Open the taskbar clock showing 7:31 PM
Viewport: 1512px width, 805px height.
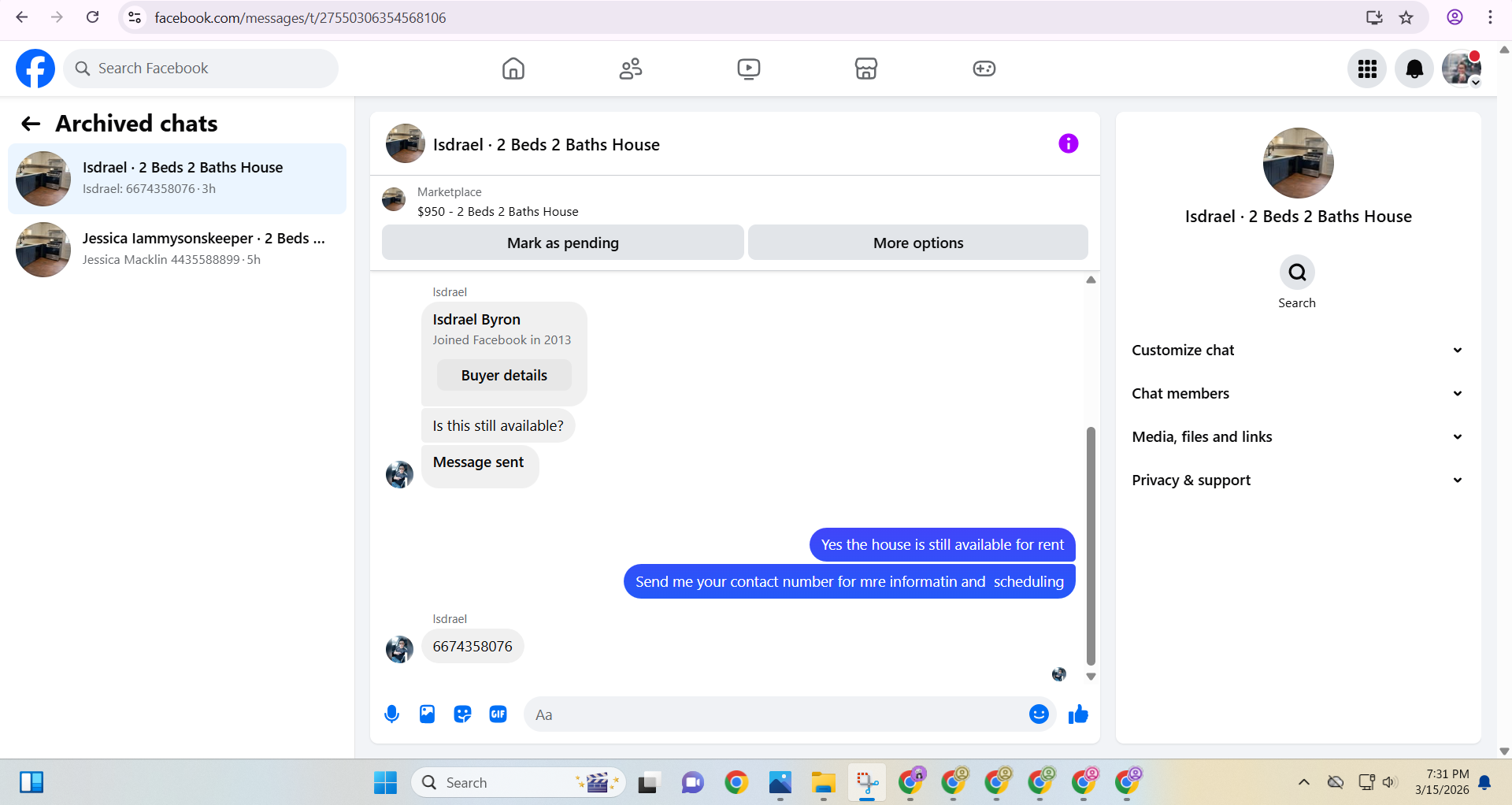[1441, 782]
